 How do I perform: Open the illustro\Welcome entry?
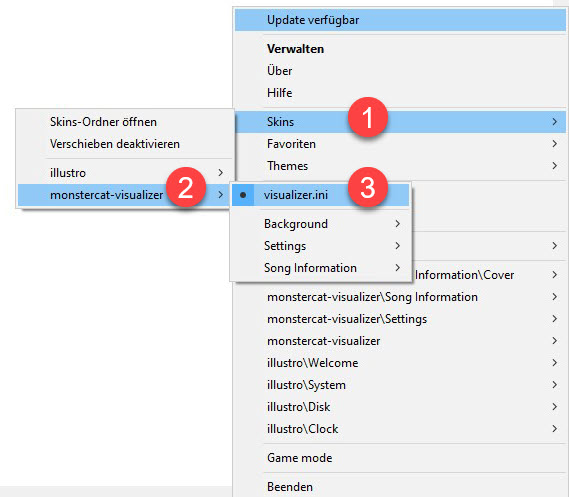click(x=400, y=363)
